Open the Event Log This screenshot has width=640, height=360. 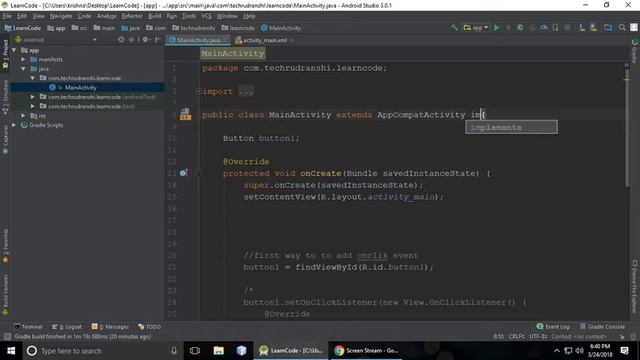(x=553, y=327)
